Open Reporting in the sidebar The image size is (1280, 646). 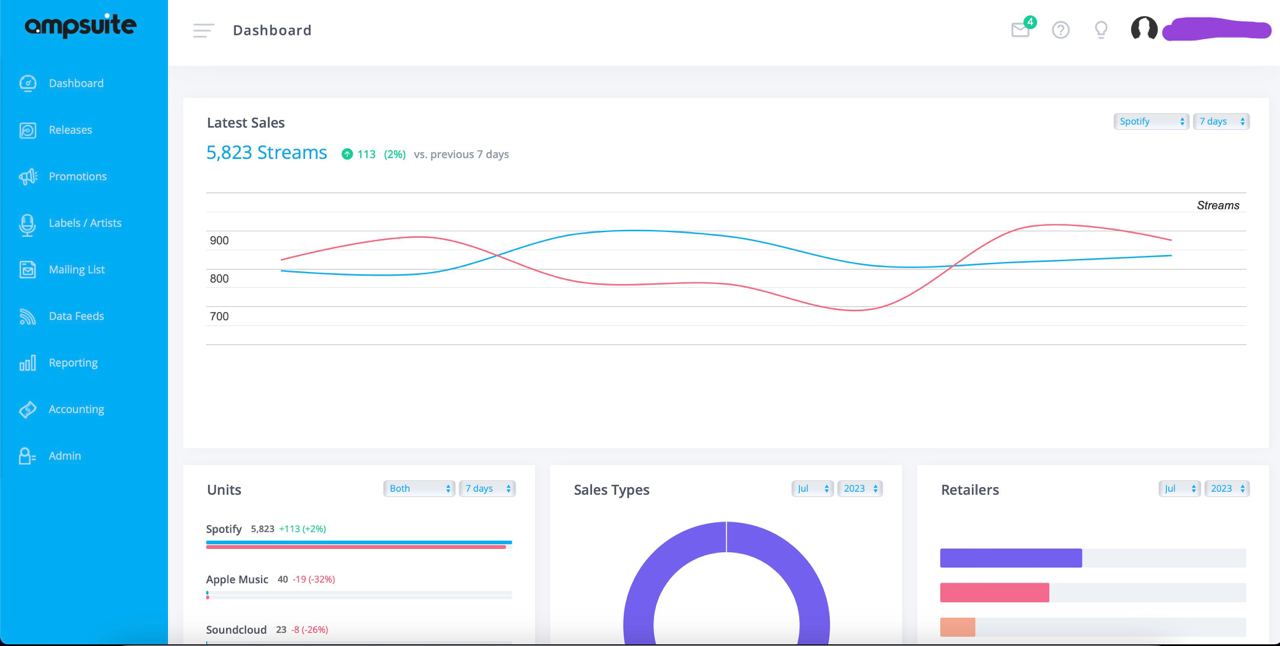(73, 363)
